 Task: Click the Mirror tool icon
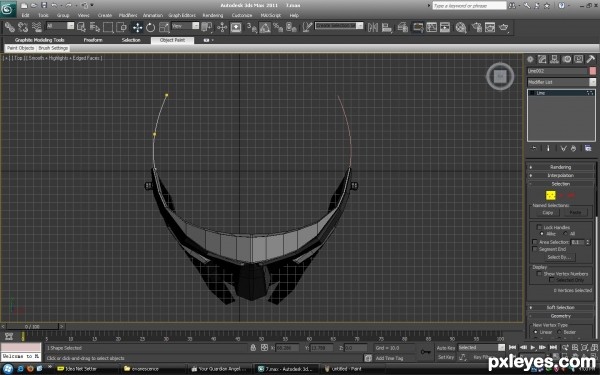coord(373,27)
